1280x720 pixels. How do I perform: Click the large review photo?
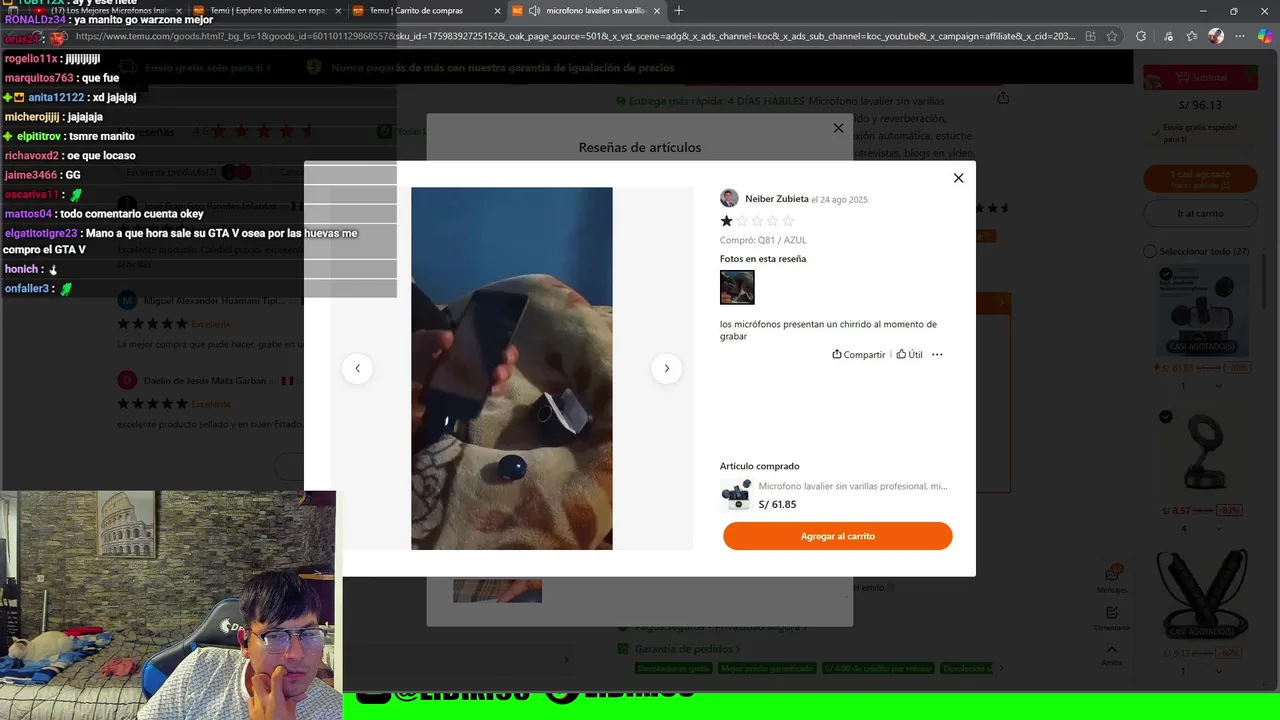[x=511, y=368]
